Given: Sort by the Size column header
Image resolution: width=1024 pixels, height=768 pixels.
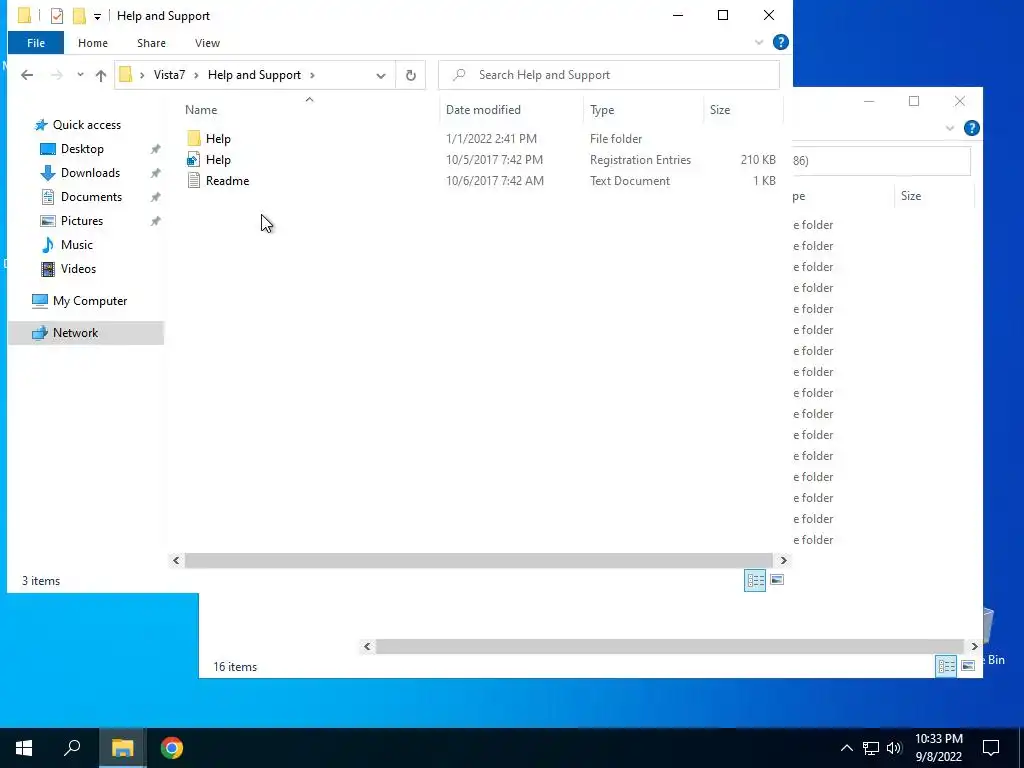Looking at the screenshot, I should (720, 110).
